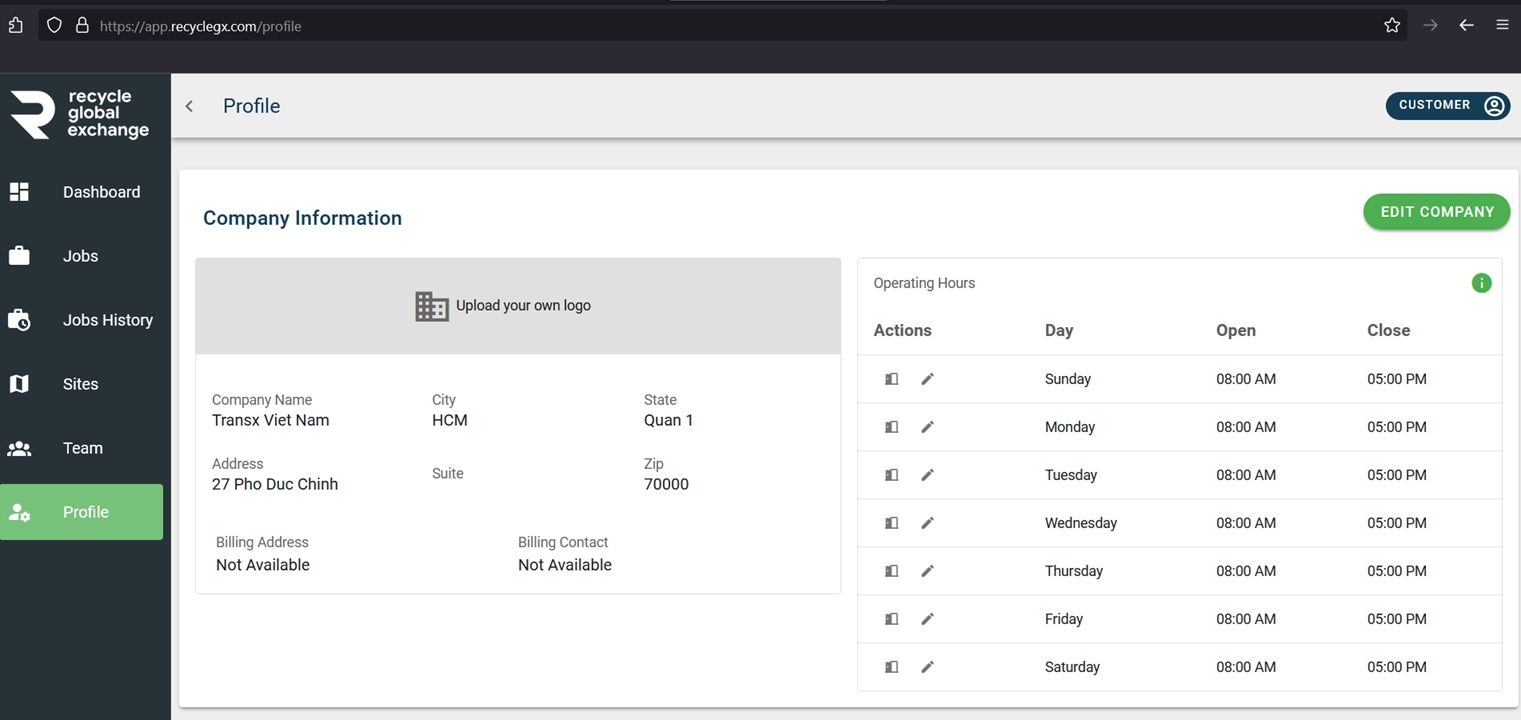The image size is (1521, 720).
Task: Click the Open column header
Action: point(1236,330)
